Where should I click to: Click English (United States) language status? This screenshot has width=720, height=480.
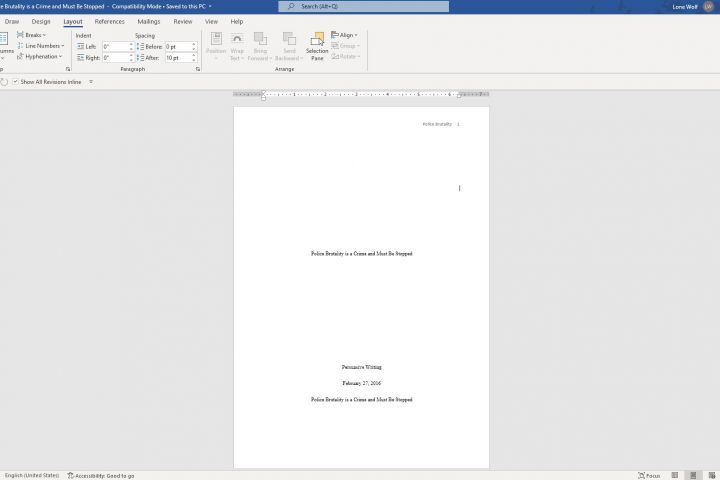32,475
